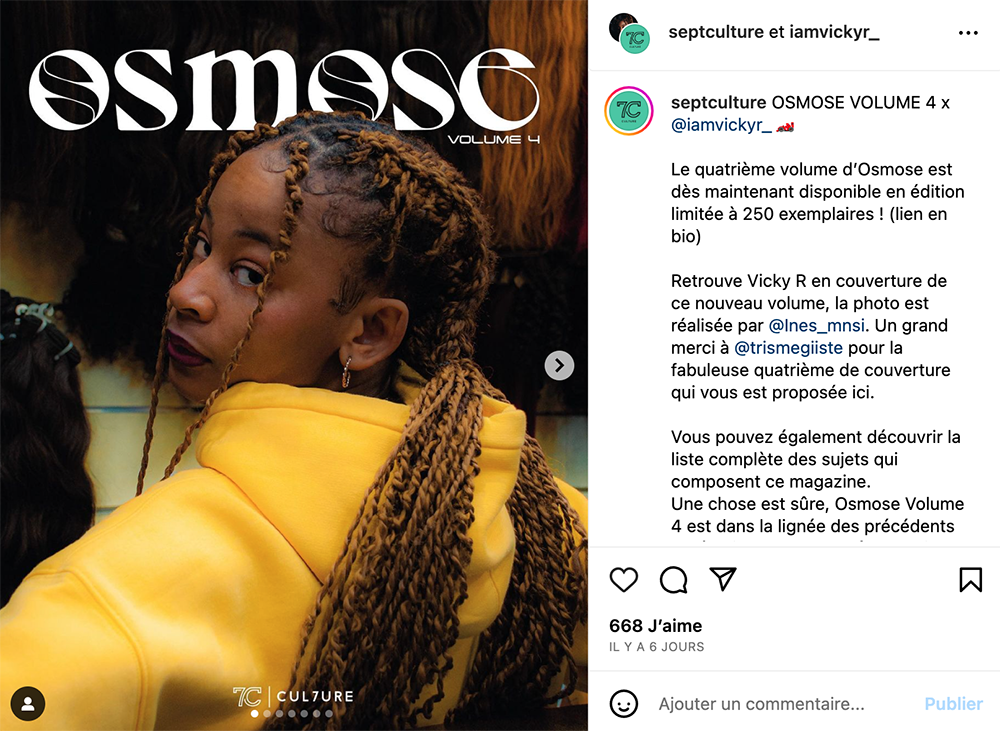Open the three-dot more options menu

coord(968,33)
